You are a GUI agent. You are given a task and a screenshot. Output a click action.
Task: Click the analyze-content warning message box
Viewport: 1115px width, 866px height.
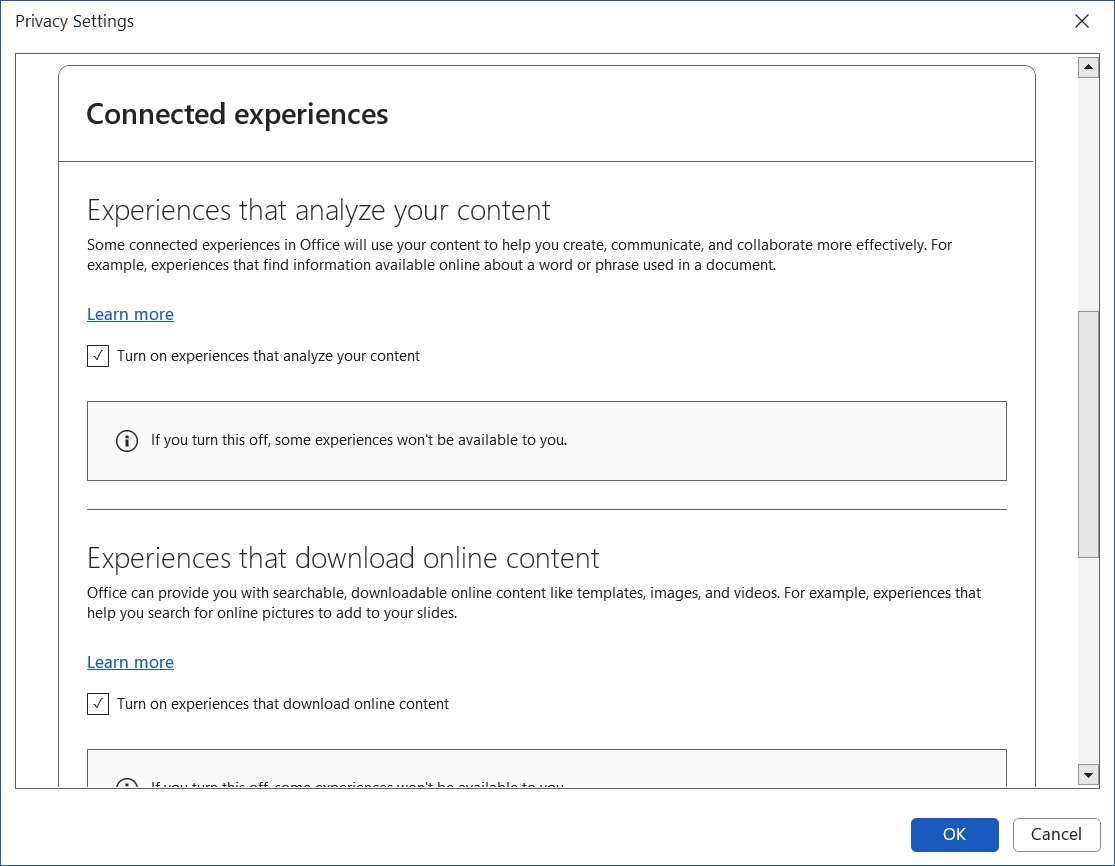point(547,440)
